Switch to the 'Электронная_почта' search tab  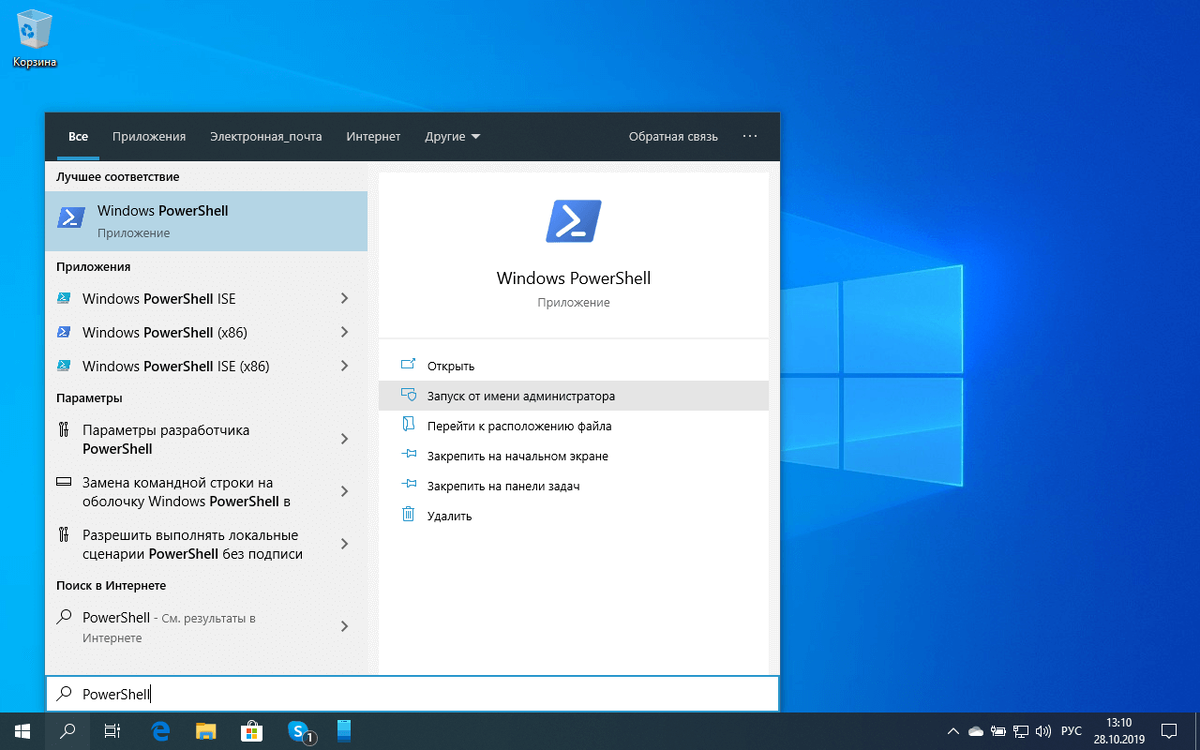[x=266, y=136]
